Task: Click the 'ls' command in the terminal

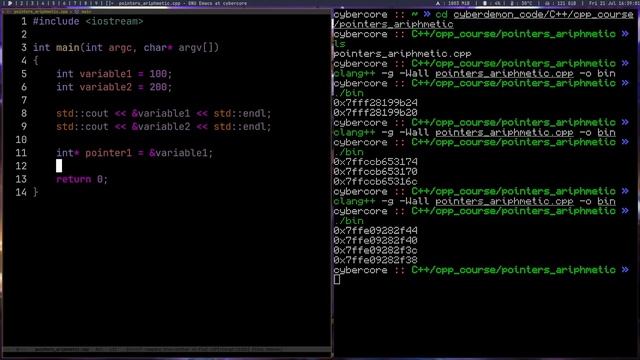Action: click(340, 44)
